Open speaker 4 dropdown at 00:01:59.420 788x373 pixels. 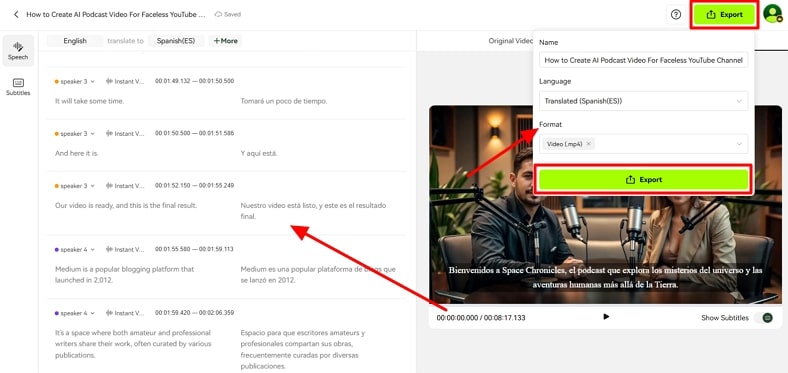point(74,313)
